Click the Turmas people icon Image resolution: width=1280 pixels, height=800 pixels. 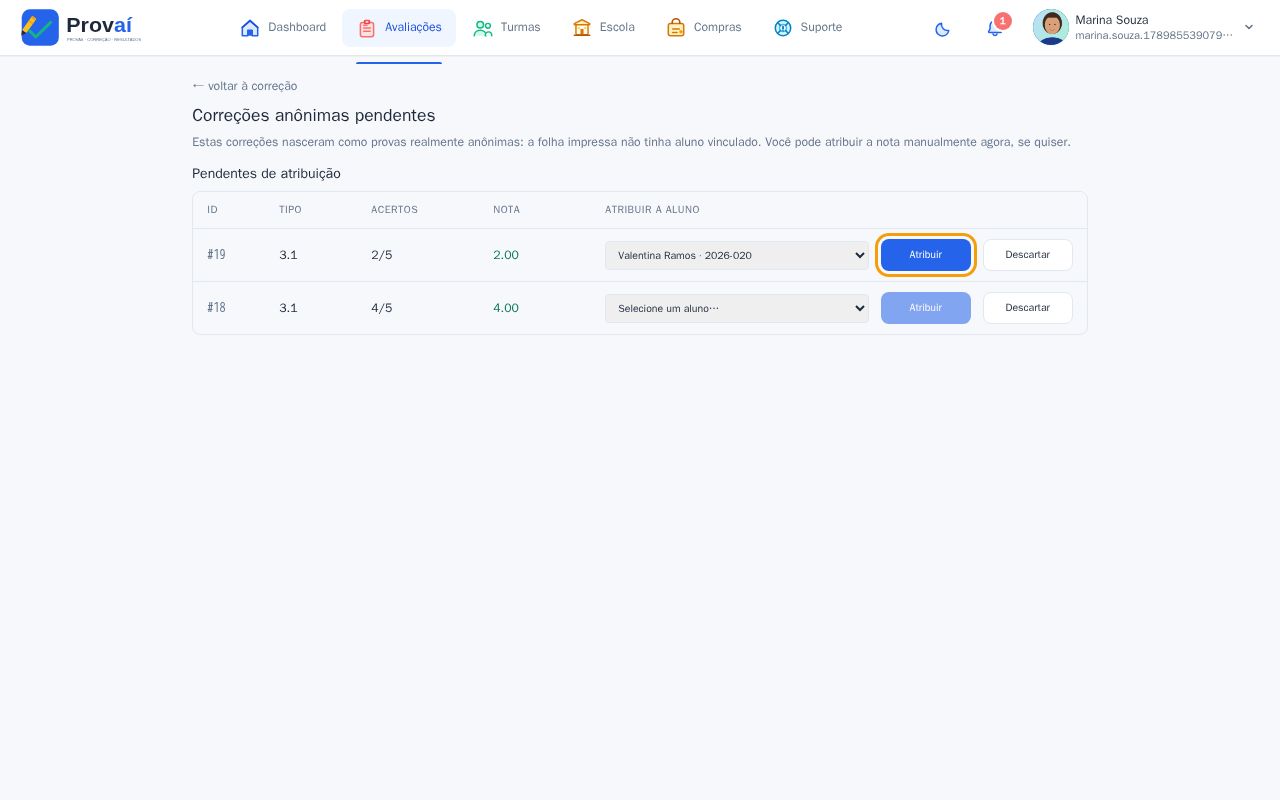483,28
